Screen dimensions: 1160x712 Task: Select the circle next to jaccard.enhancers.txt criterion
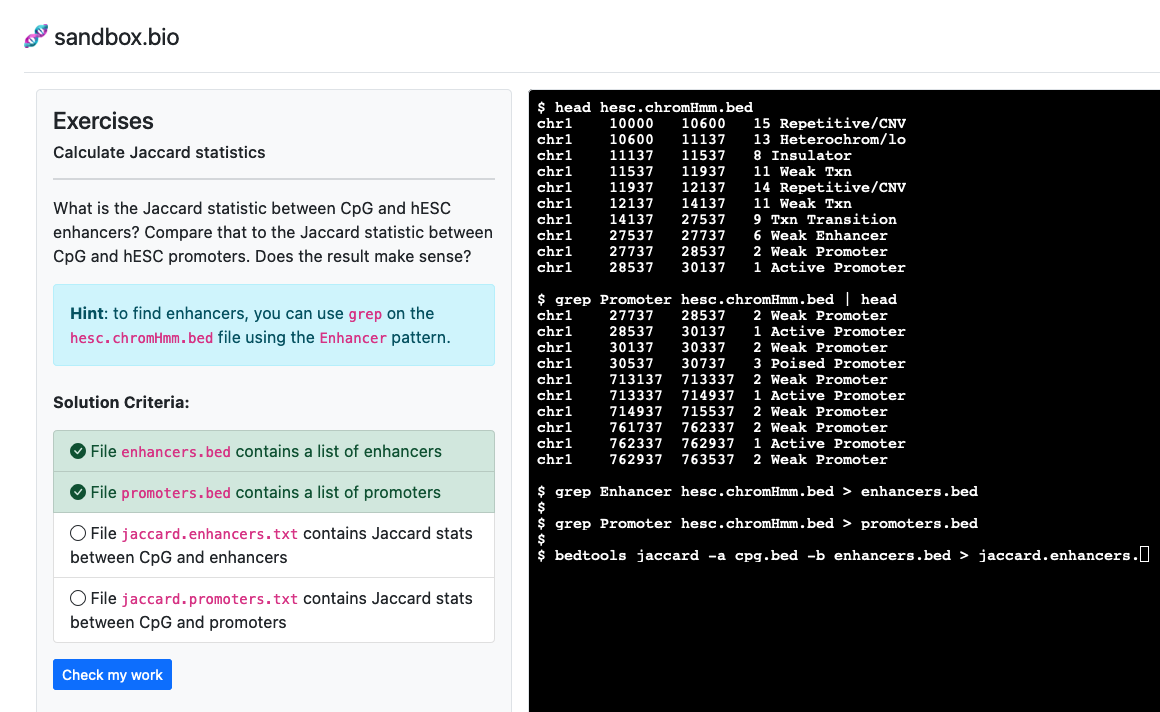click(78, 533)
